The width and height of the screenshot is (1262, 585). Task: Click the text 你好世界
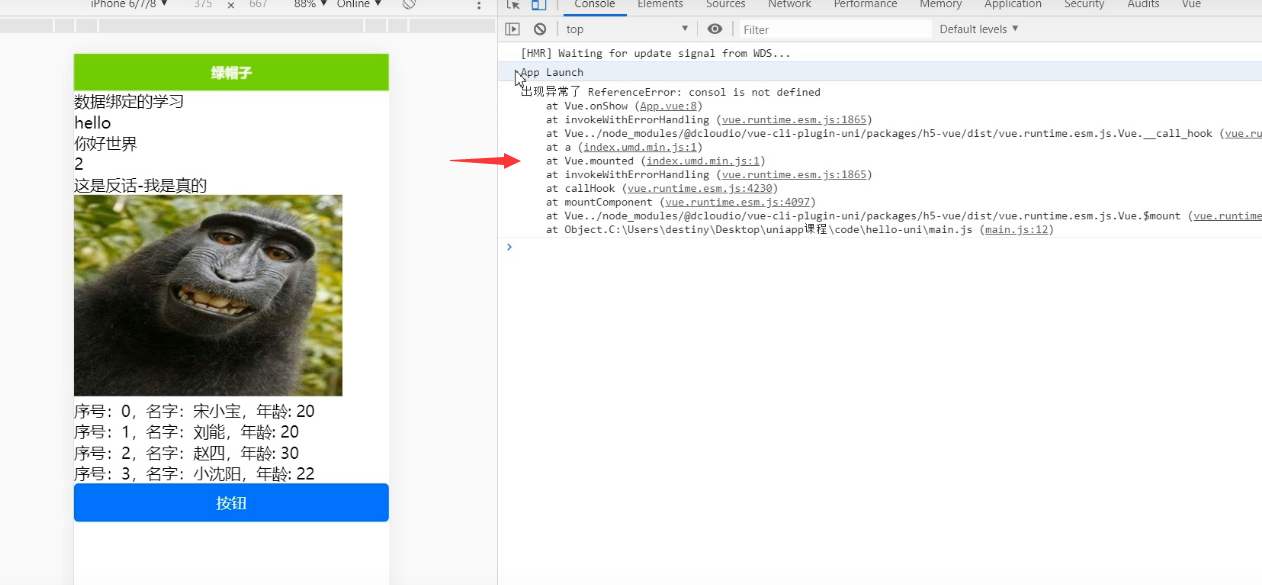pos(106,144)
